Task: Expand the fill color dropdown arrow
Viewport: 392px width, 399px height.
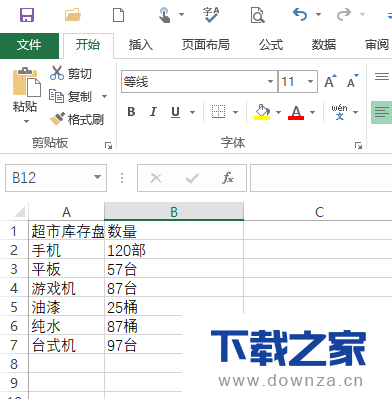Action: click(278, 112)
